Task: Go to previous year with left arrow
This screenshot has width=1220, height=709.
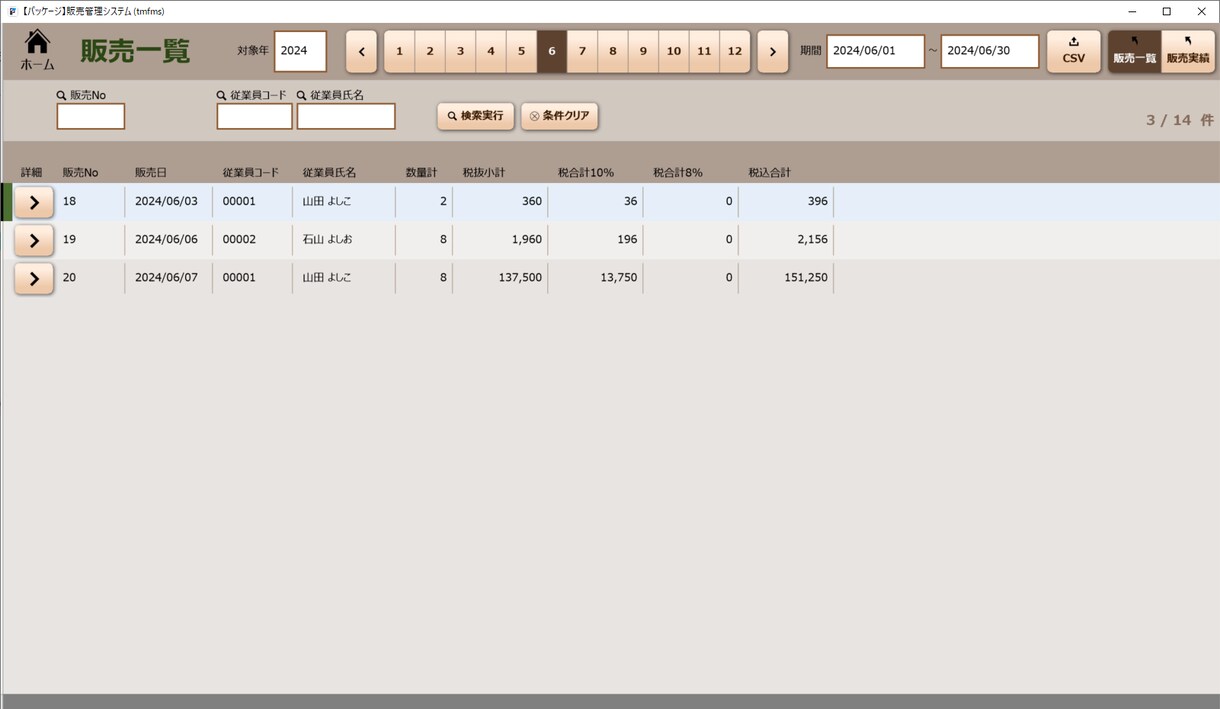Action: 361,51
